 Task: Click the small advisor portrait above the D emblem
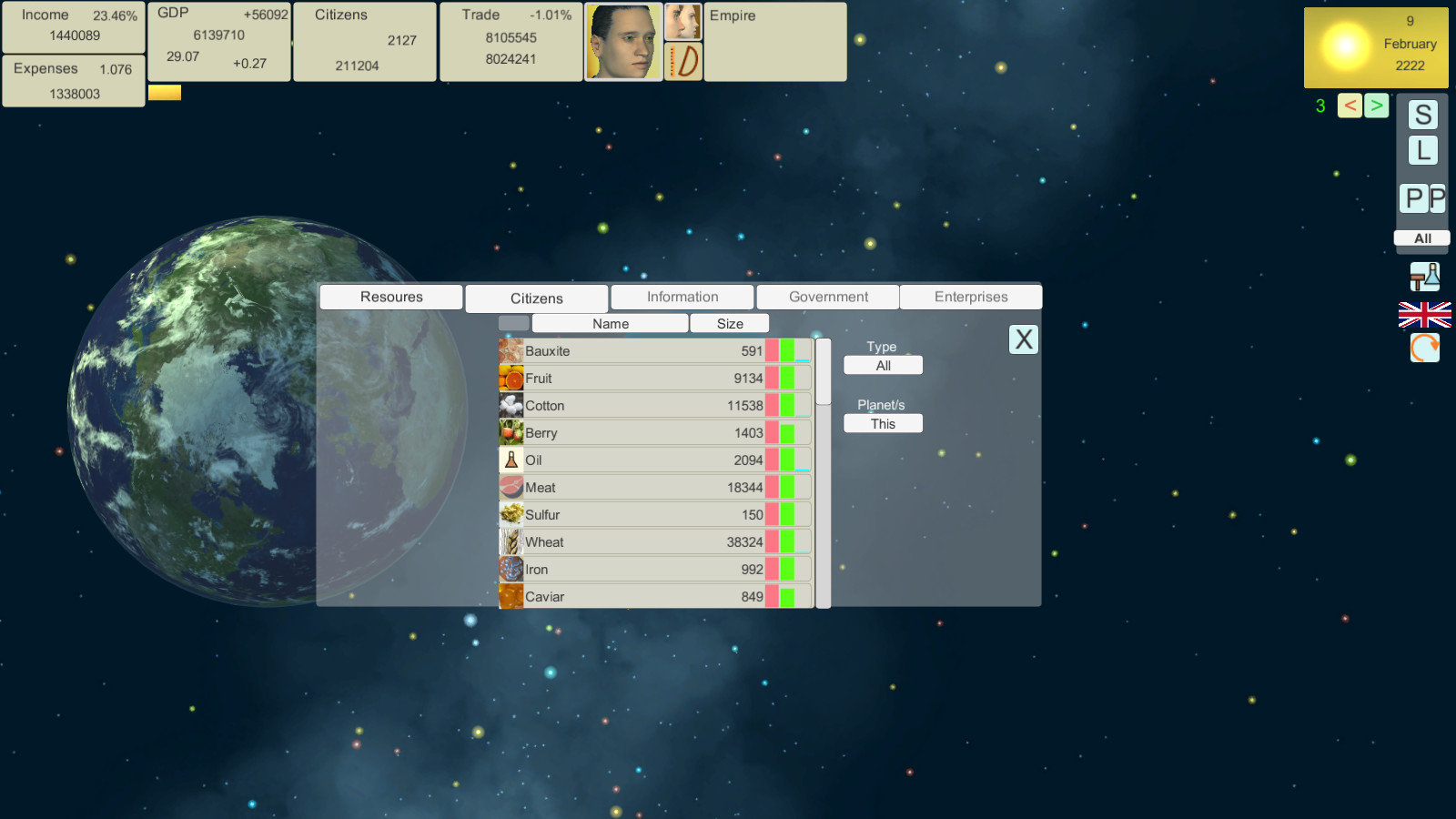click(683, 22)
